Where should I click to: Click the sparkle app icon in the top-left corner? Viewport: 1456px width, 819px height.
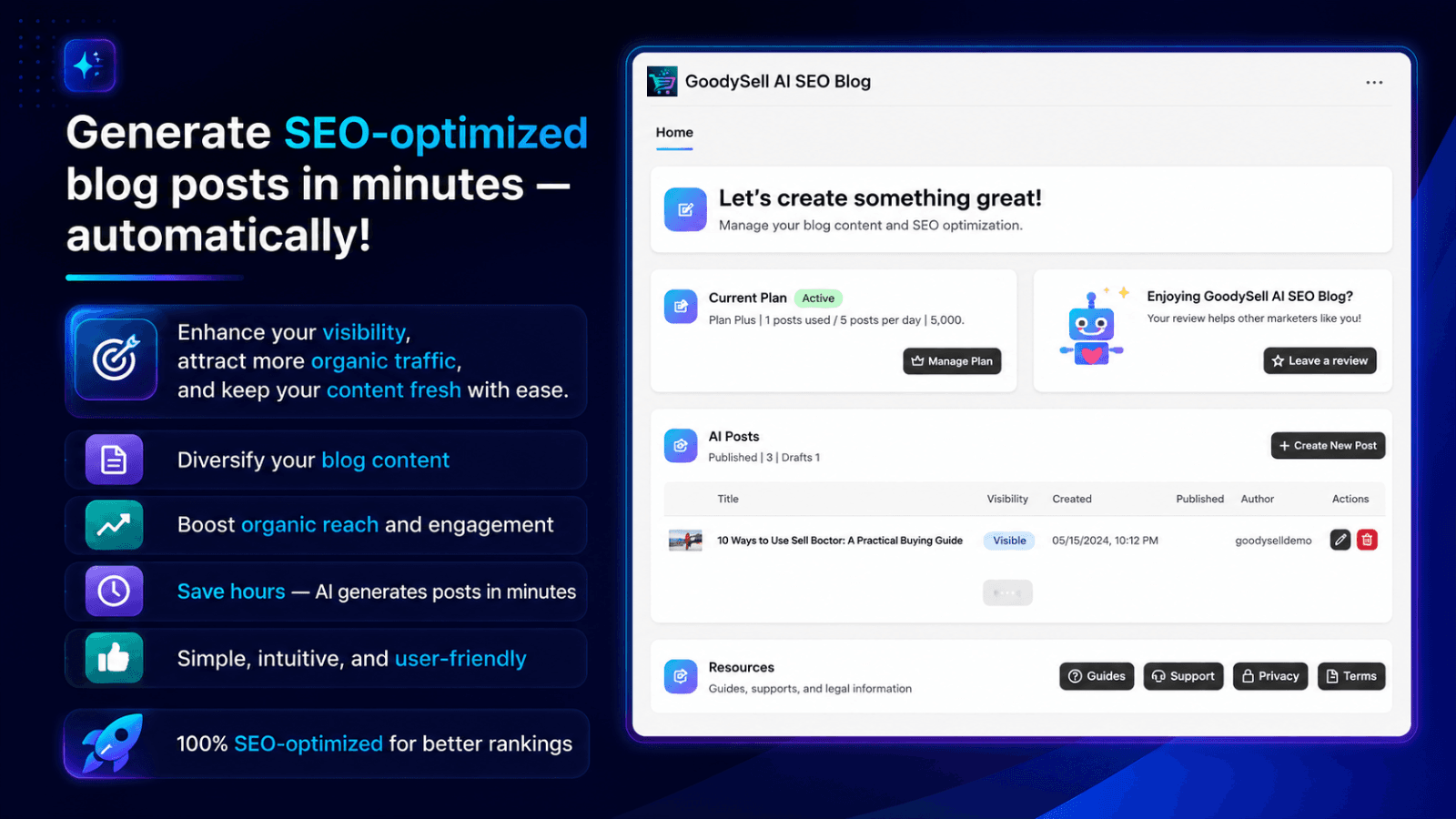(x=89, y=66)
